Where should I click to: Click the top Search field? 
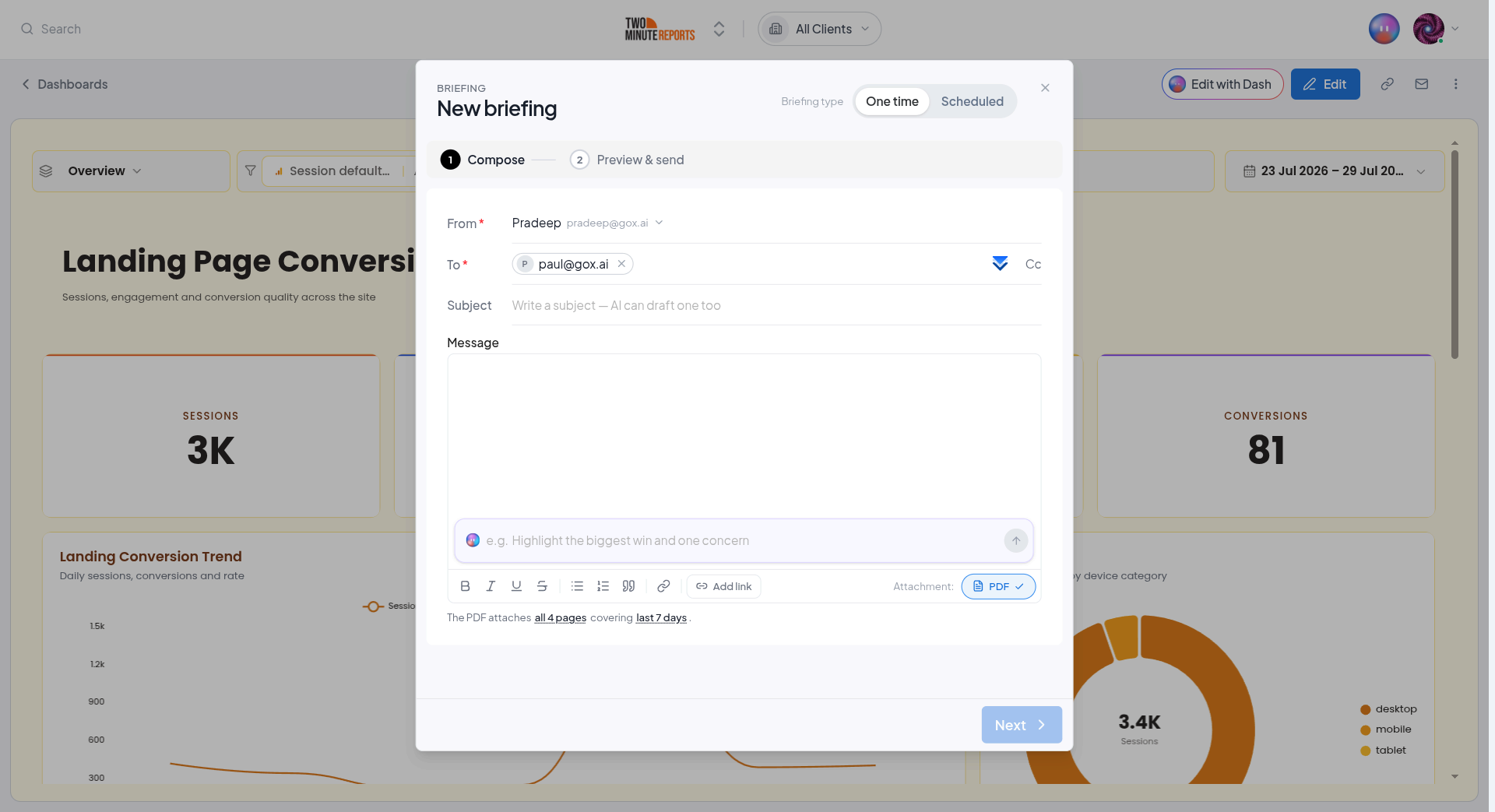61,29
